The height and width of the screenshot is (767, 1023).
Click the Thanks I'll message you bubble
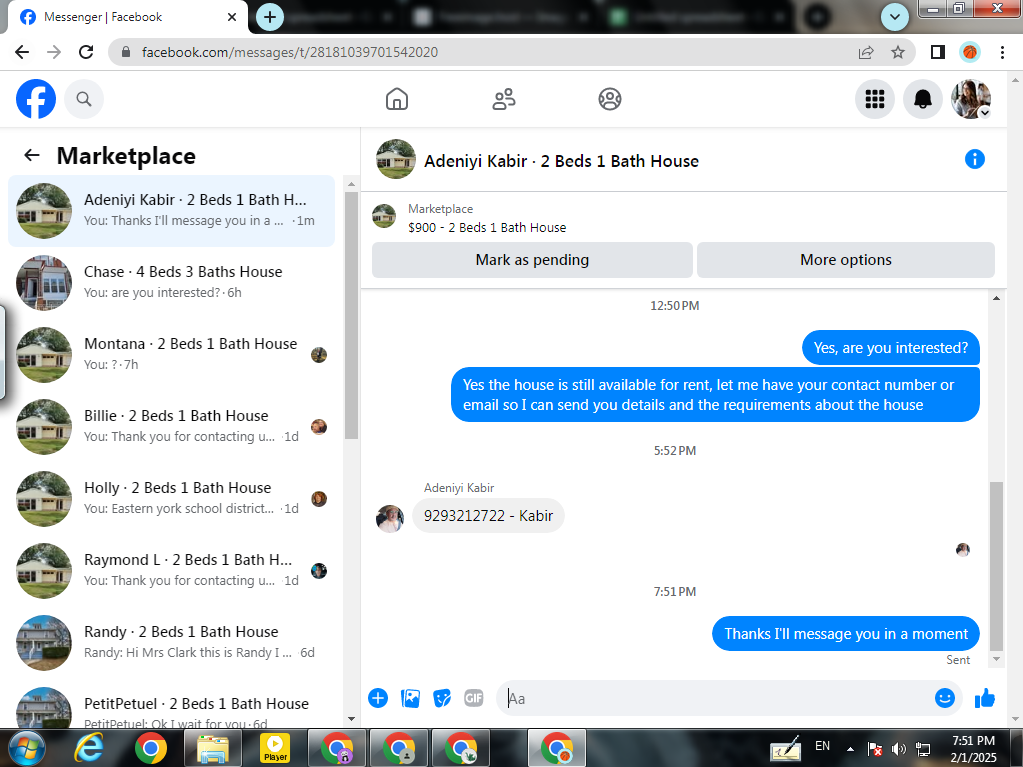coord(846,634)
